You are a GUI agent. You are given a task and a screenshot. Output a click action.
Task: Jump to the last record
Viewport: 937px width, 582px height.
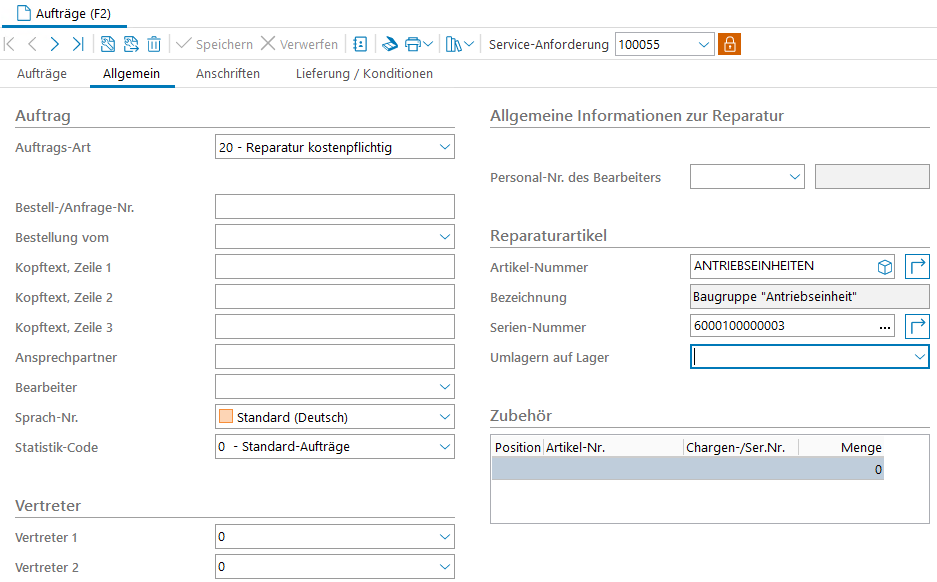click(x=78, y=44)
